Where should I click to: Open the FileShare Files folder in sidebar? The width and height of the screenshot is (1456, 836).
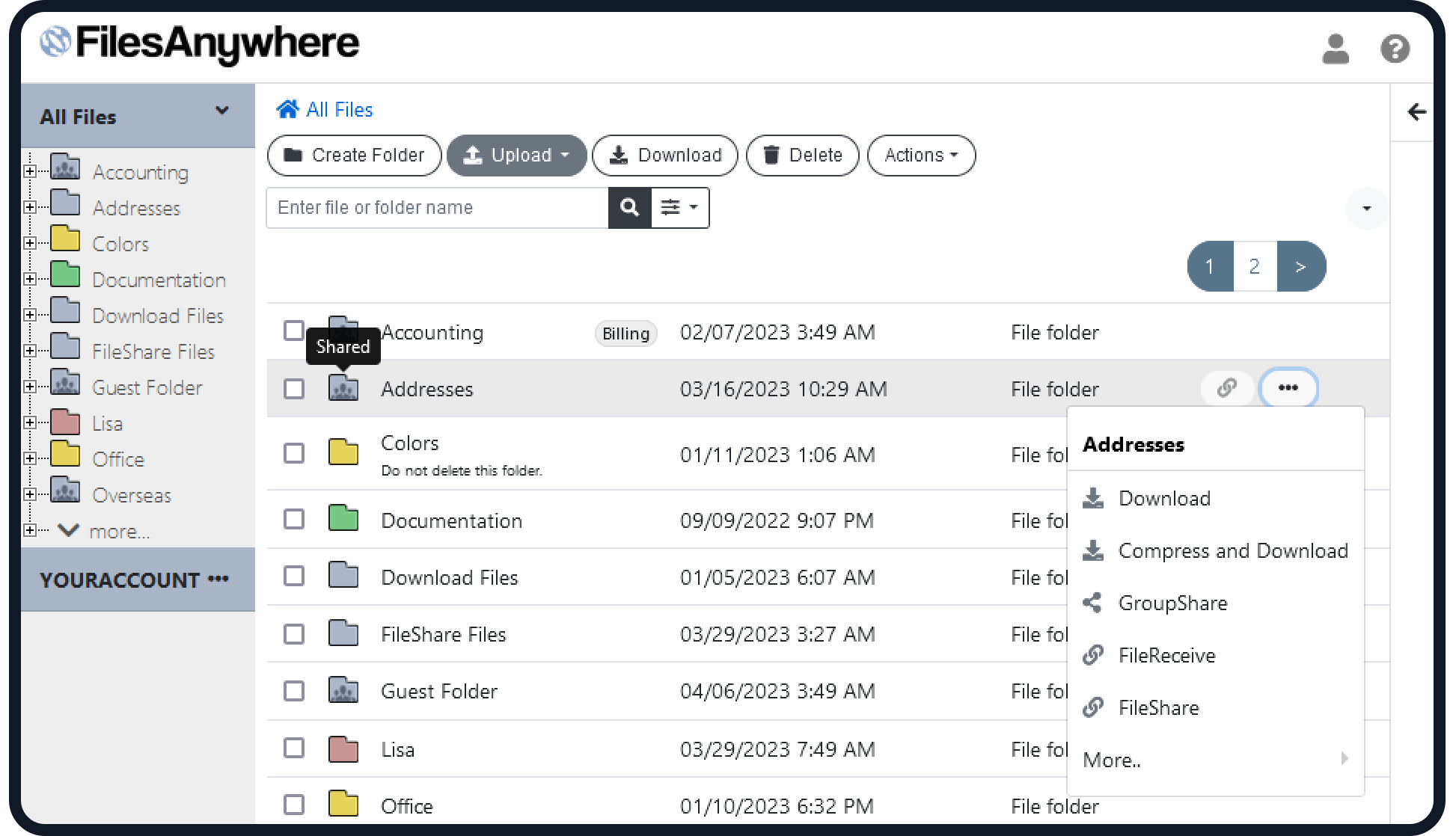153,351
